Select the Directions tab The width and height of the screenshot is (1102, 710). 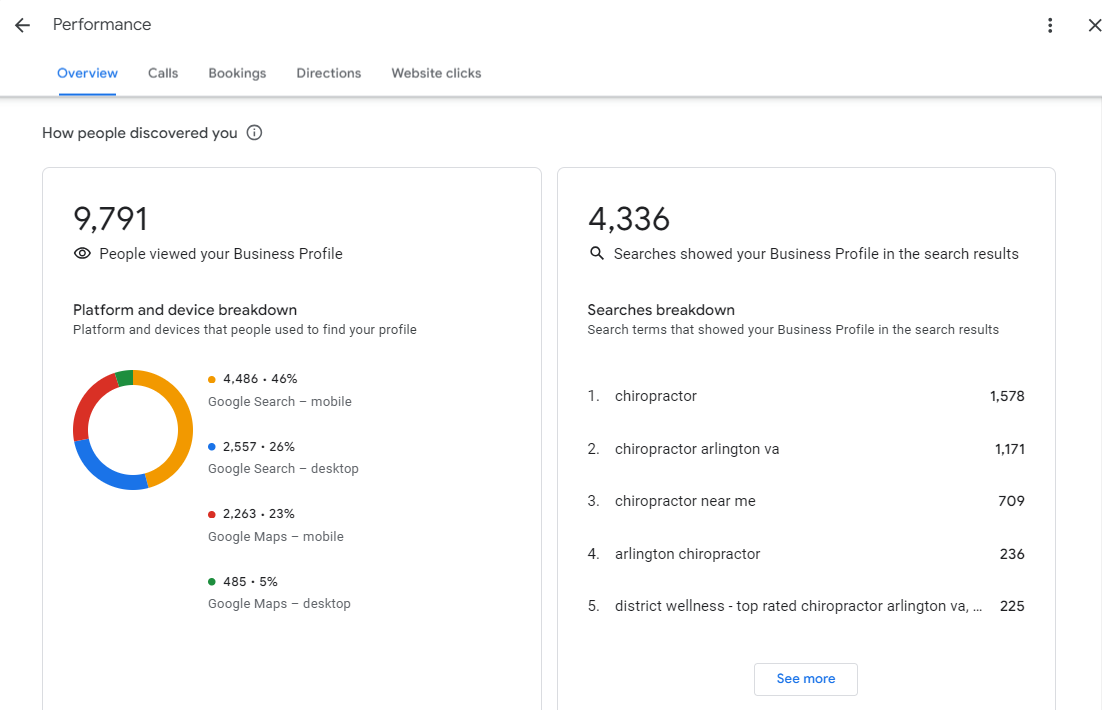pos(328,73)
